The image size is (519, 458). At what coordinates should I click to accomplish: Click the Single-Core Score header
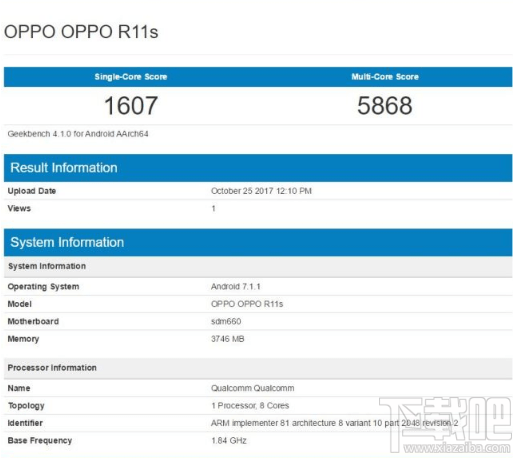click(x=131, y=77)
